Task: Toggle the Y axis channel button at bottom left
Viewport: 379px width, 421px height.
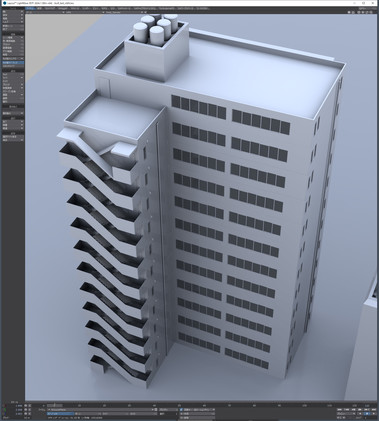Action: click(5, 410)
